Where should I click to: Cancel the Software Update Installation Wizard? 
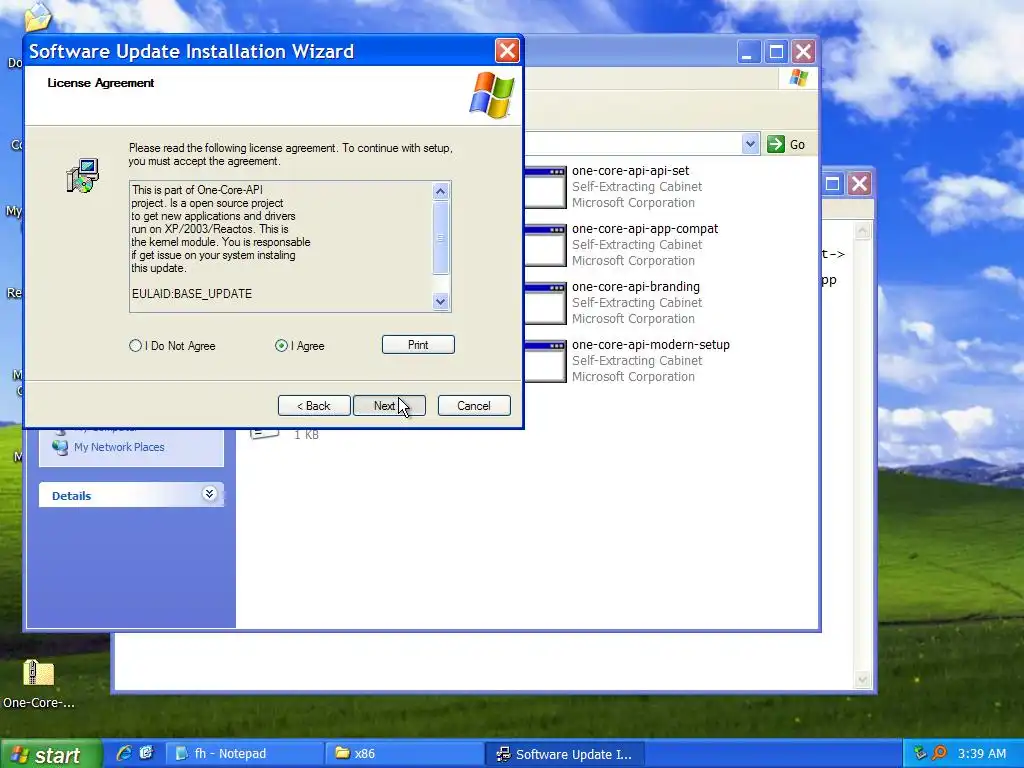pos(474,406)
